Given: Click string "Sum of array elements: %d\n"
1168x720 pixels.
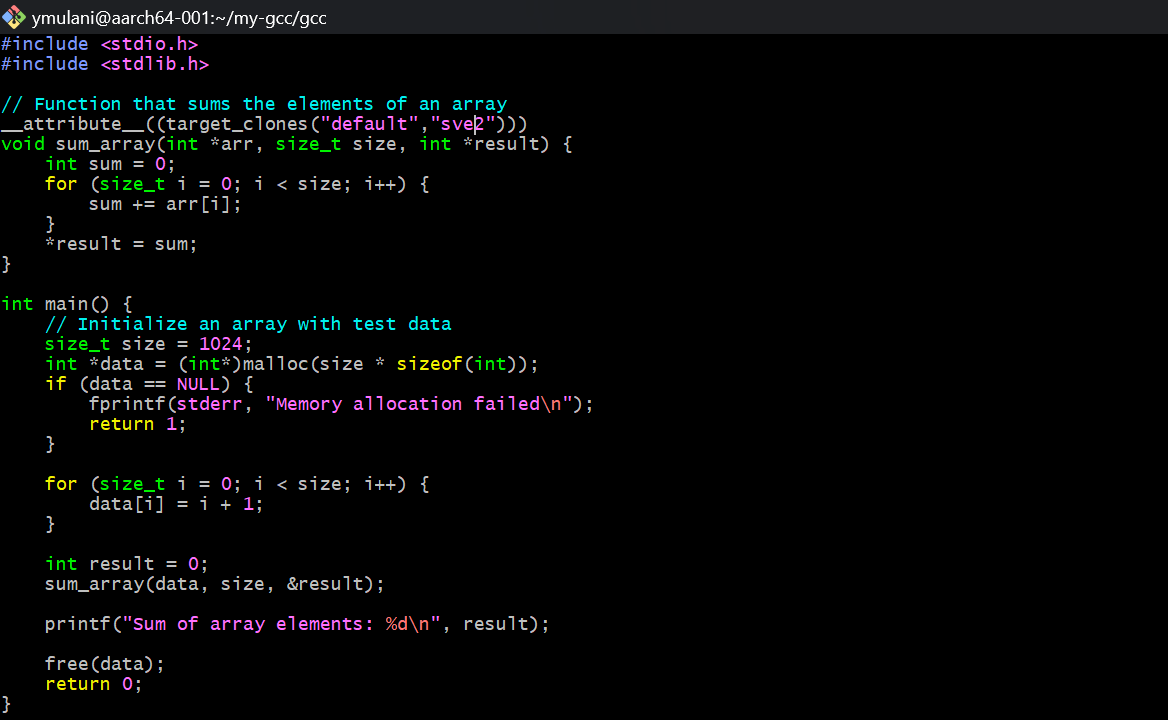Looking at the screenshot, I should click(281, 624).
